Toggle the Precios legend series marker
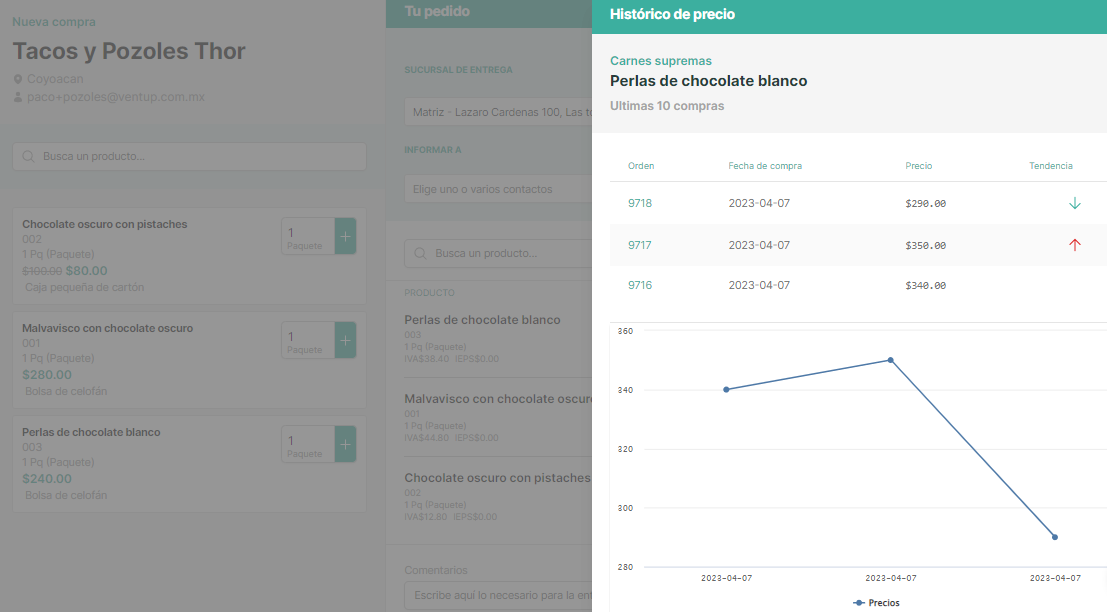Image resolution: width=1107 pixels, height=612 pixels. click(859, 603)
